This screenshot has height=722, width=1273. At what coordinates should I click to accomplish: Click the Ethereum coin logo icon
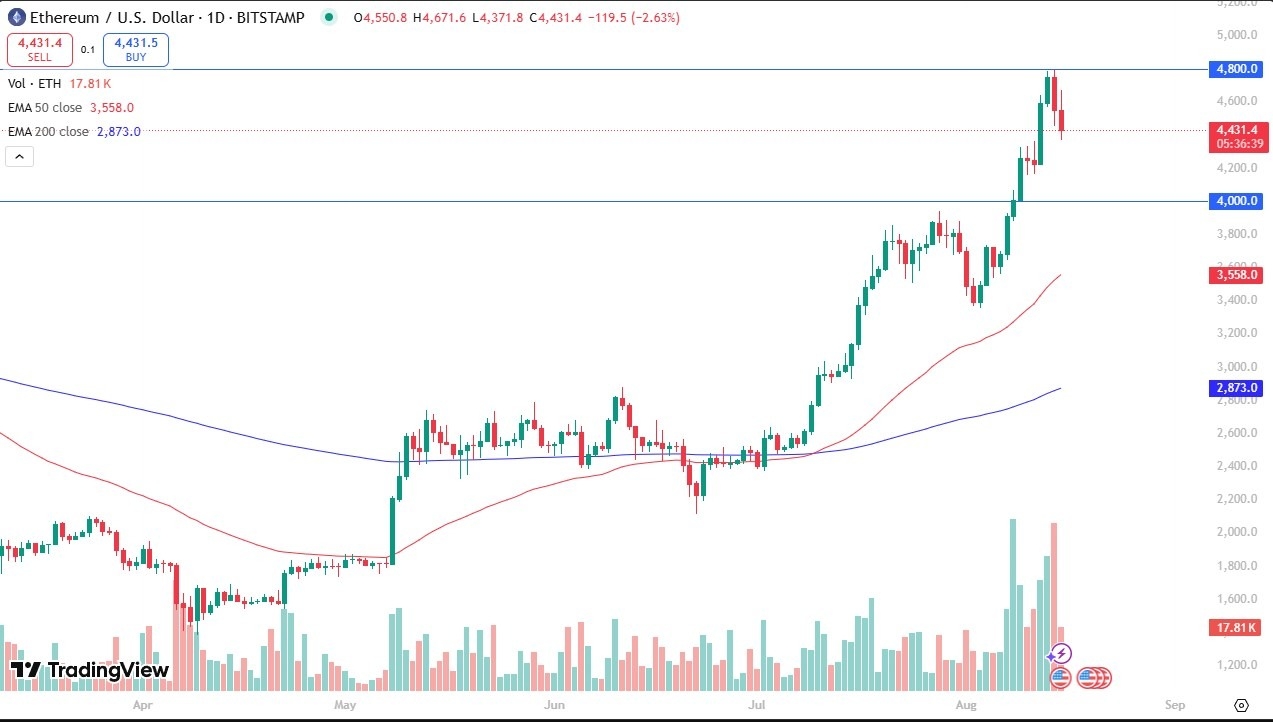point(17,17)
